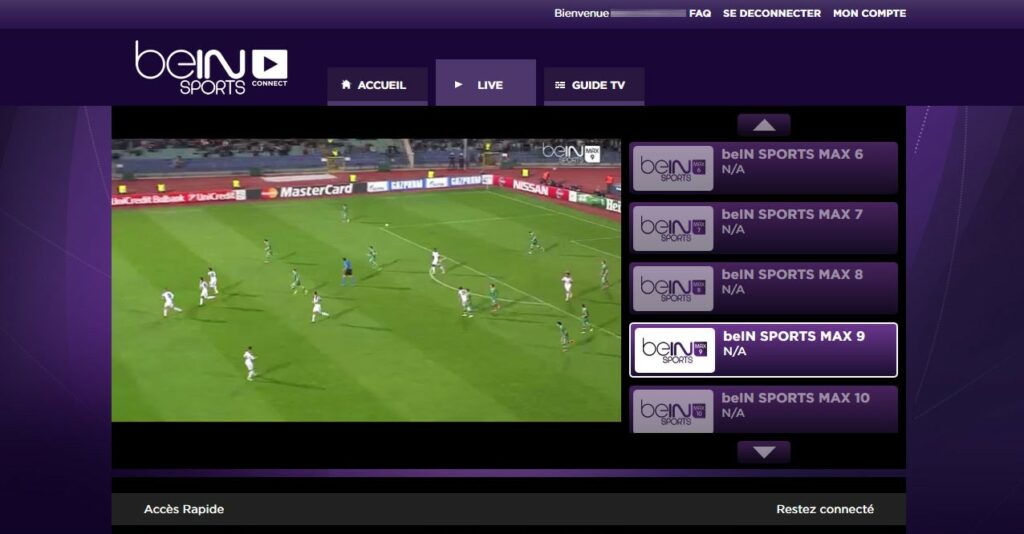
Task: Go to the Accueil tab
Action: (377, 86)
